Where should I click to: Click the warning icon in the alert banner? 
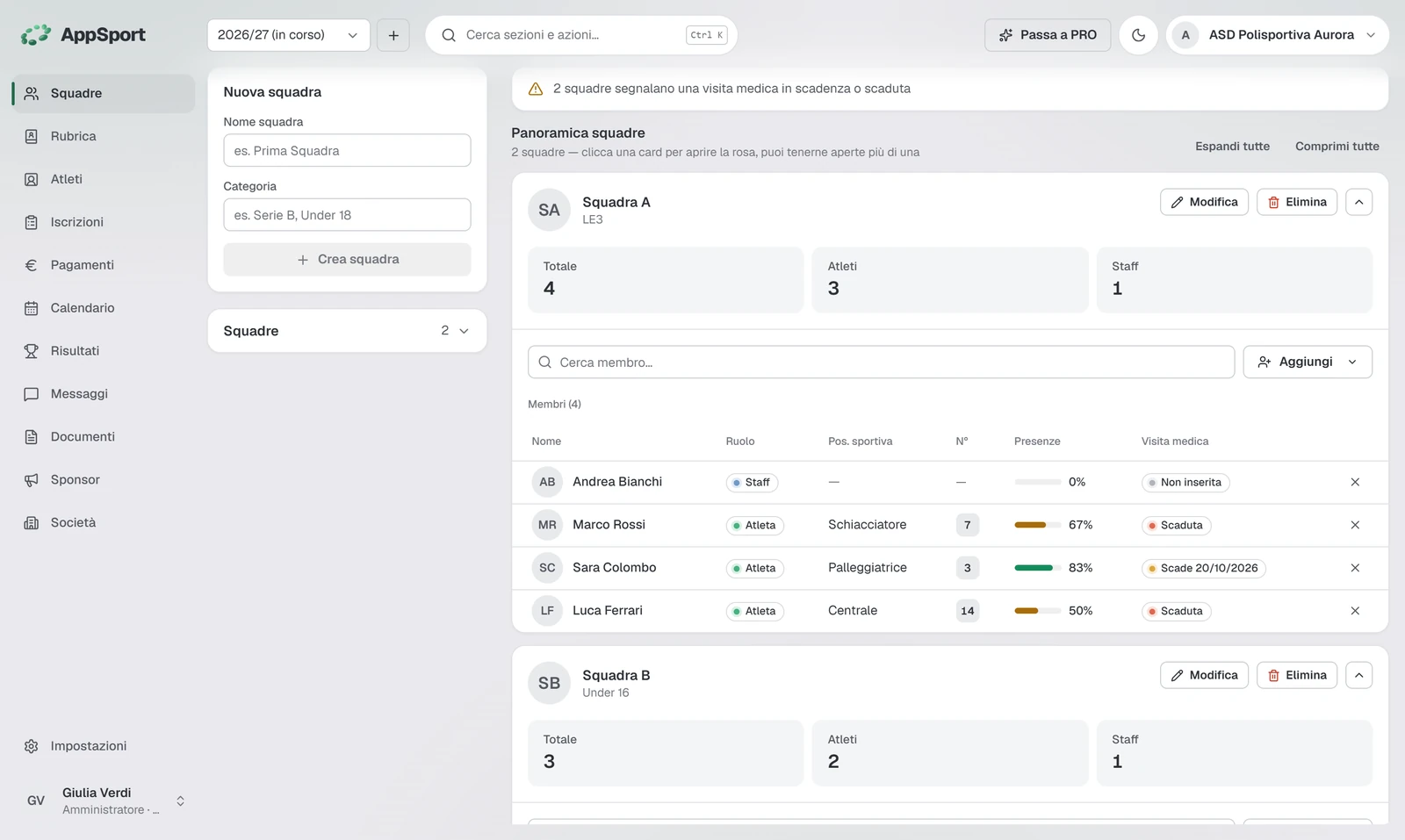coord(535,89)
